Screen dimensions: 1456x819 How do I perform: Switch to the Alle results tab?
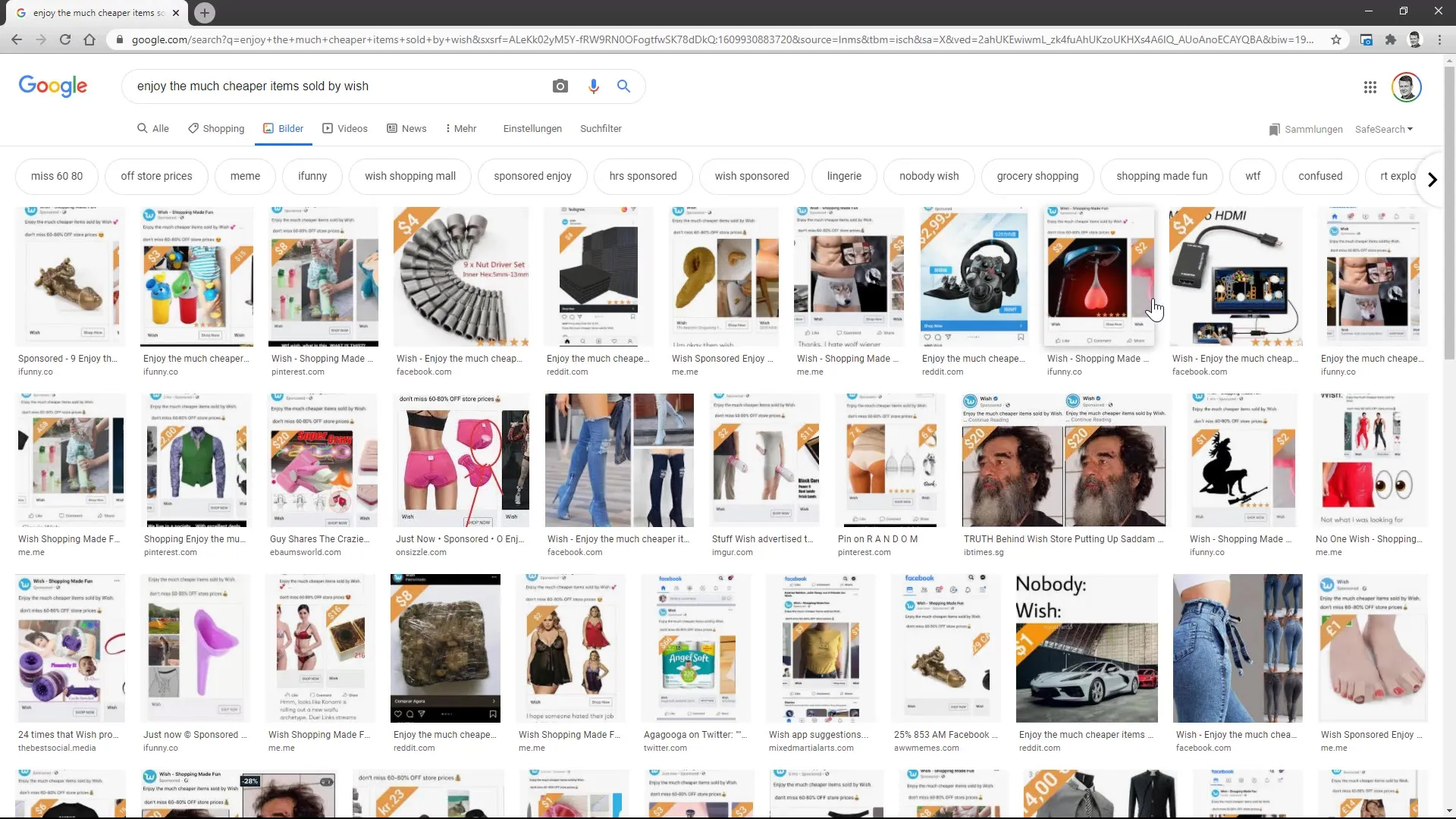pyautogui.click(x=152, y=129)
